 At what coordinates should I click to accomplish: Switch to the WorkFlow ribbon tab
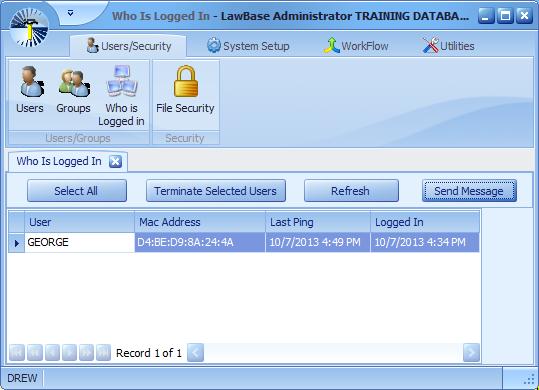point(356,46)
